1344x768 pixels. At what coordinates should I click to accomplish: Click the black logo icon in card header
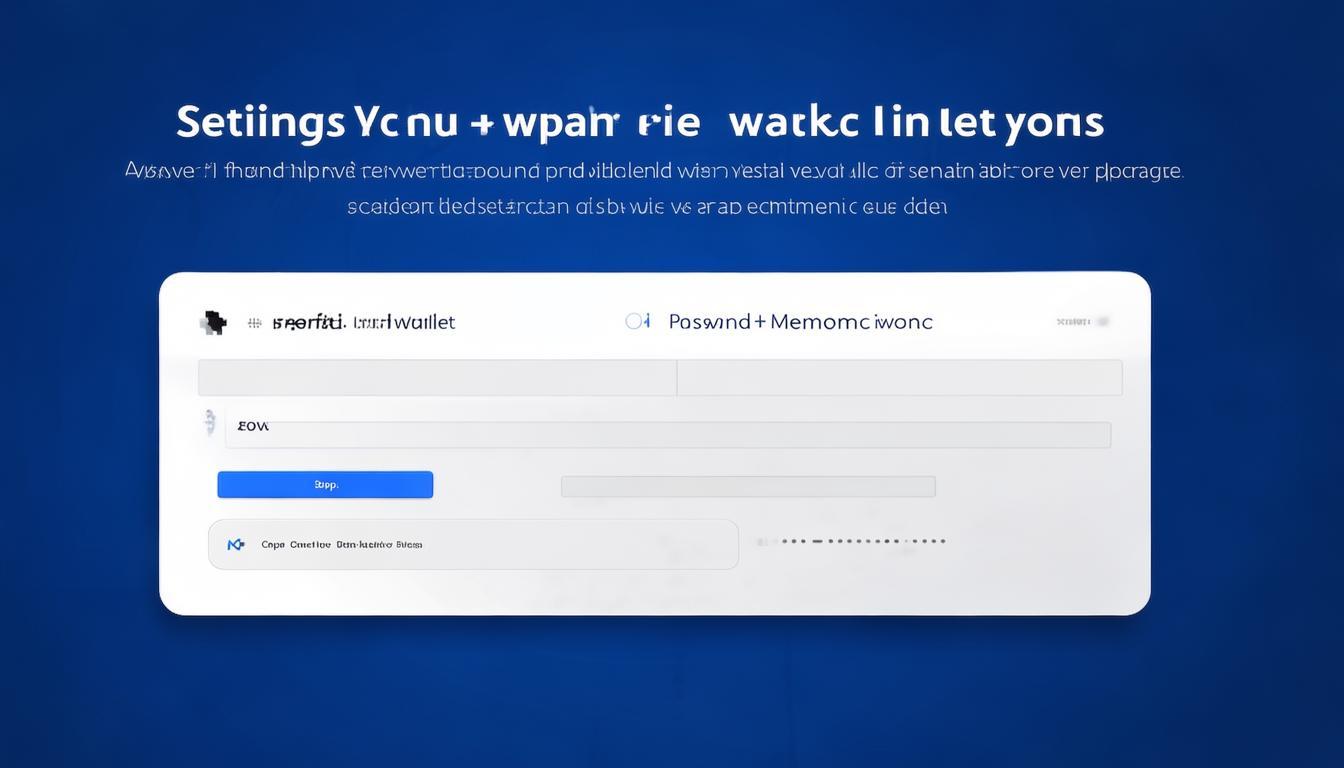pyautogui.click(x=211, y=322)
